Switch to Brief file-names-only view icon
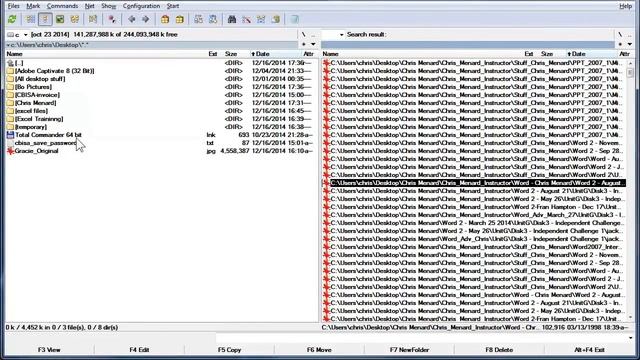Viewport: 640px width, 360px height. [x=31, y=19]
